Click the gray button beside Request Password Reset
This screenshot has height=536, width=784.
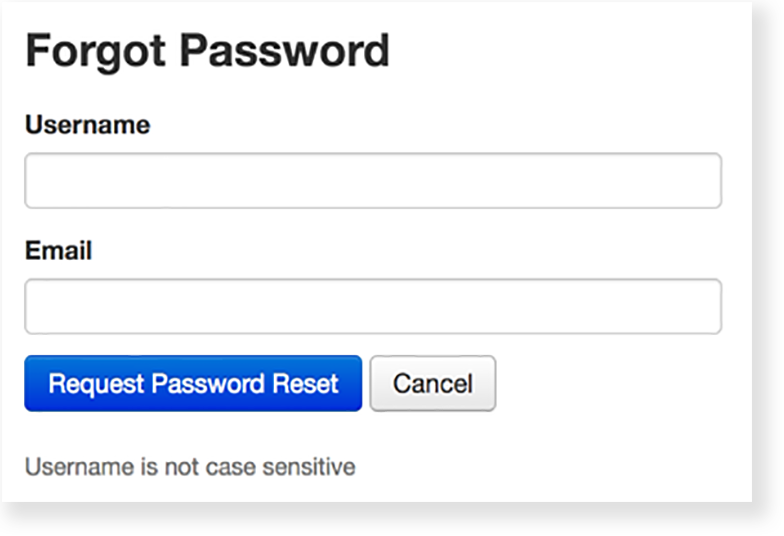(x=432, y=384)
